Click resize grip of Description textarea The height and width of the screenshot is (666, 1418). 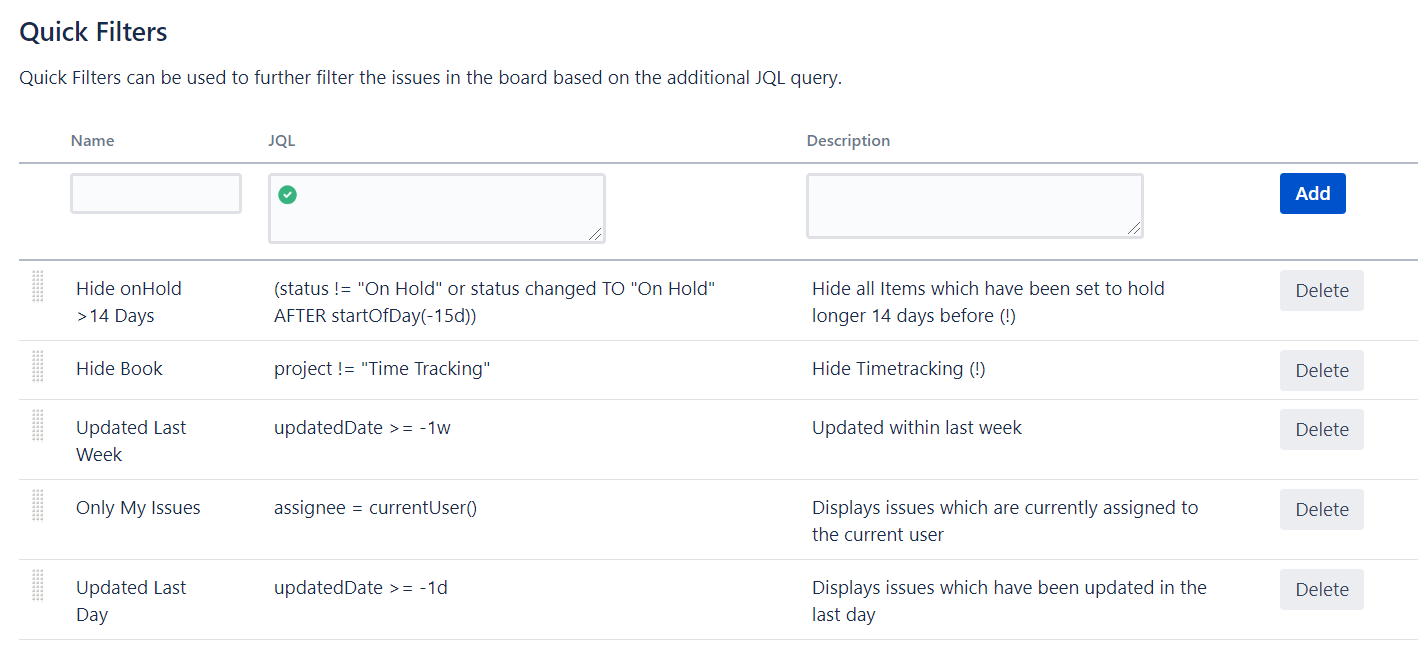(x=1133, y=228)
